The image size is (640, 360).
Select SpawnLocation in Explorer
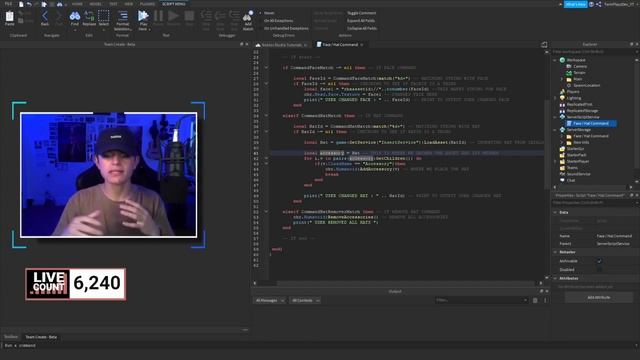(587, 85)
